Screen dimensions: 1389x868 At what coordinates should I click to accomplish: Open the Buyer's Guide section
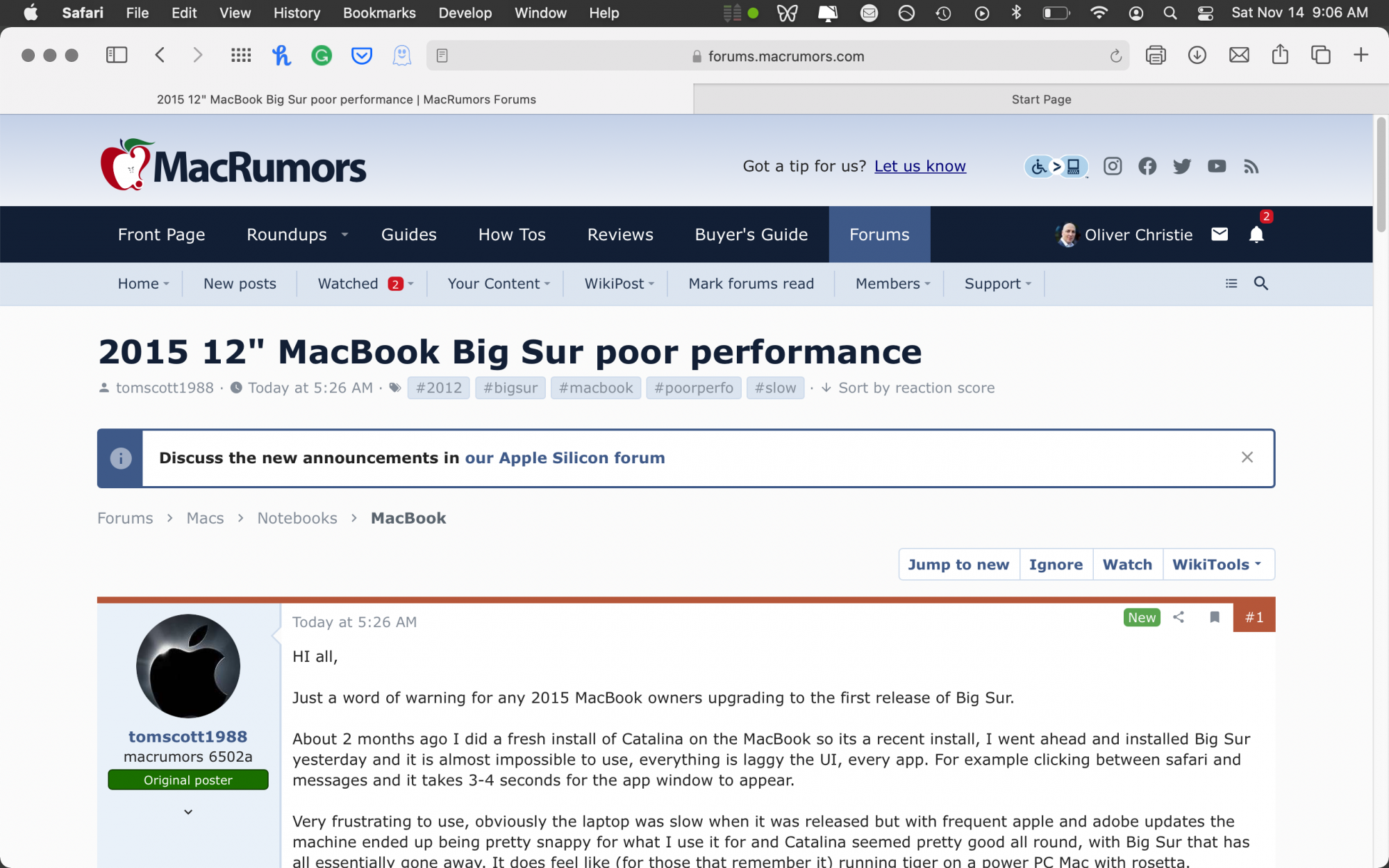[x=751, y=235]
